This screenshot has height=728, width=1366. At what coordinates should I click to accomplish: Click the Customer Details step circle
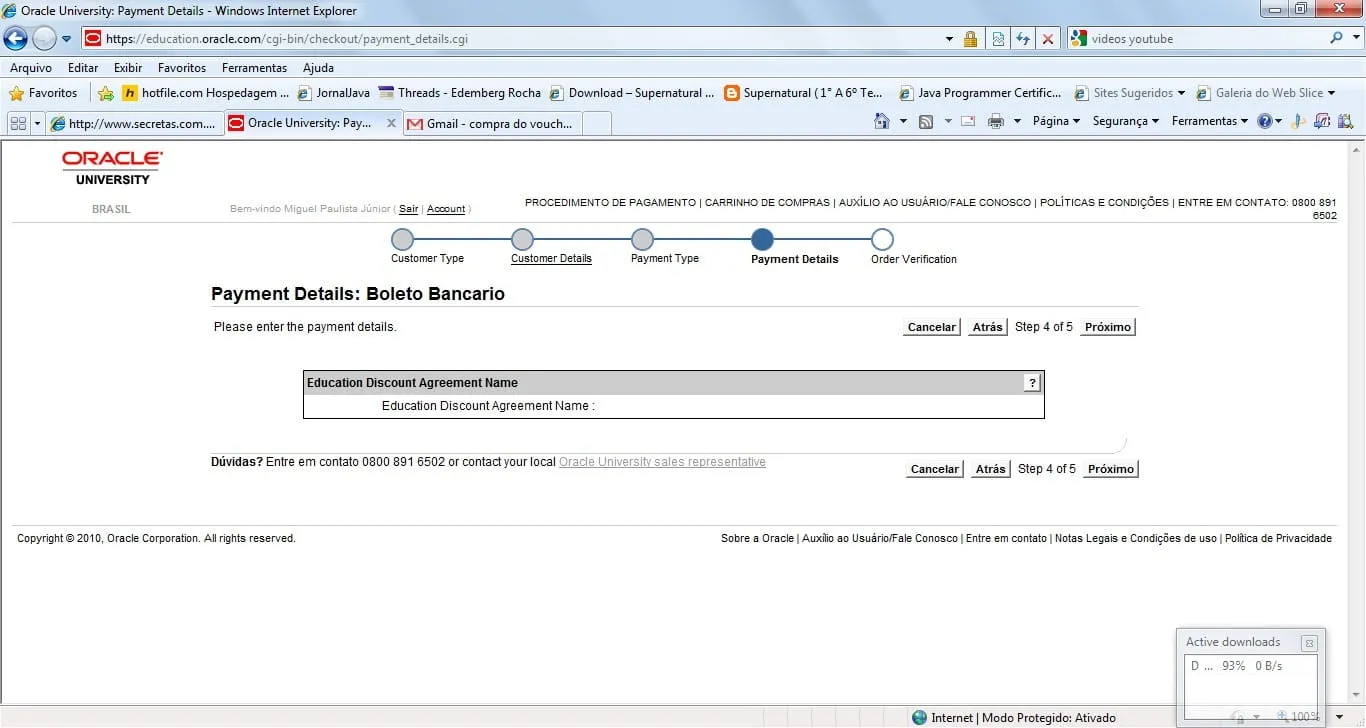click(x=522, y=240)
